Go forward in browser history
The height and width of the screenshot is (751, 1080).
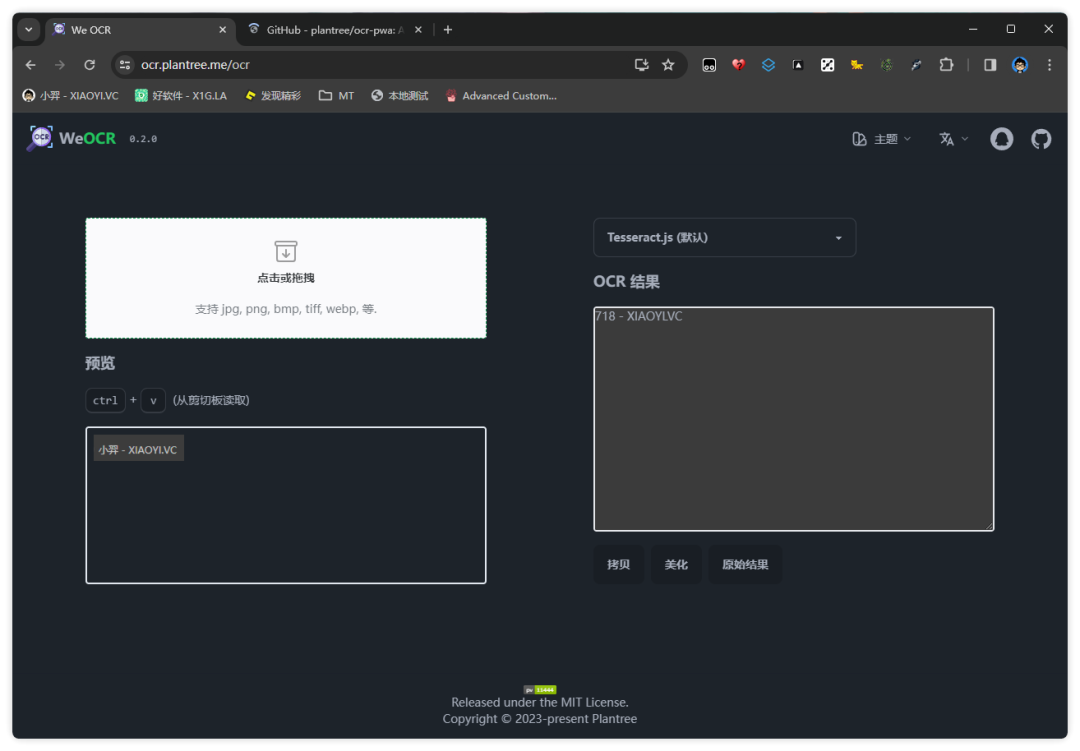tap(60, 65)
